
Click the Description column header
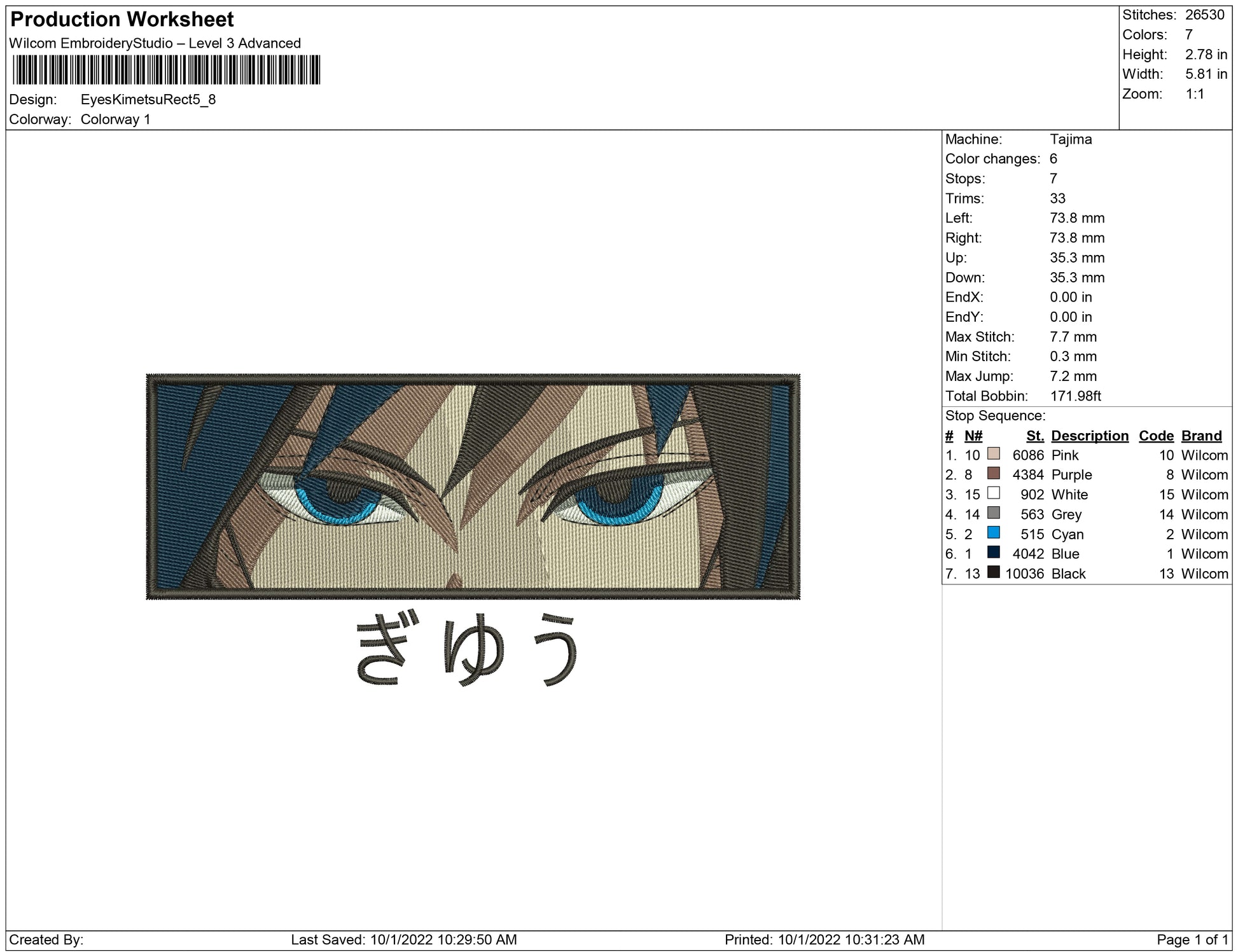click(1089, 436)
